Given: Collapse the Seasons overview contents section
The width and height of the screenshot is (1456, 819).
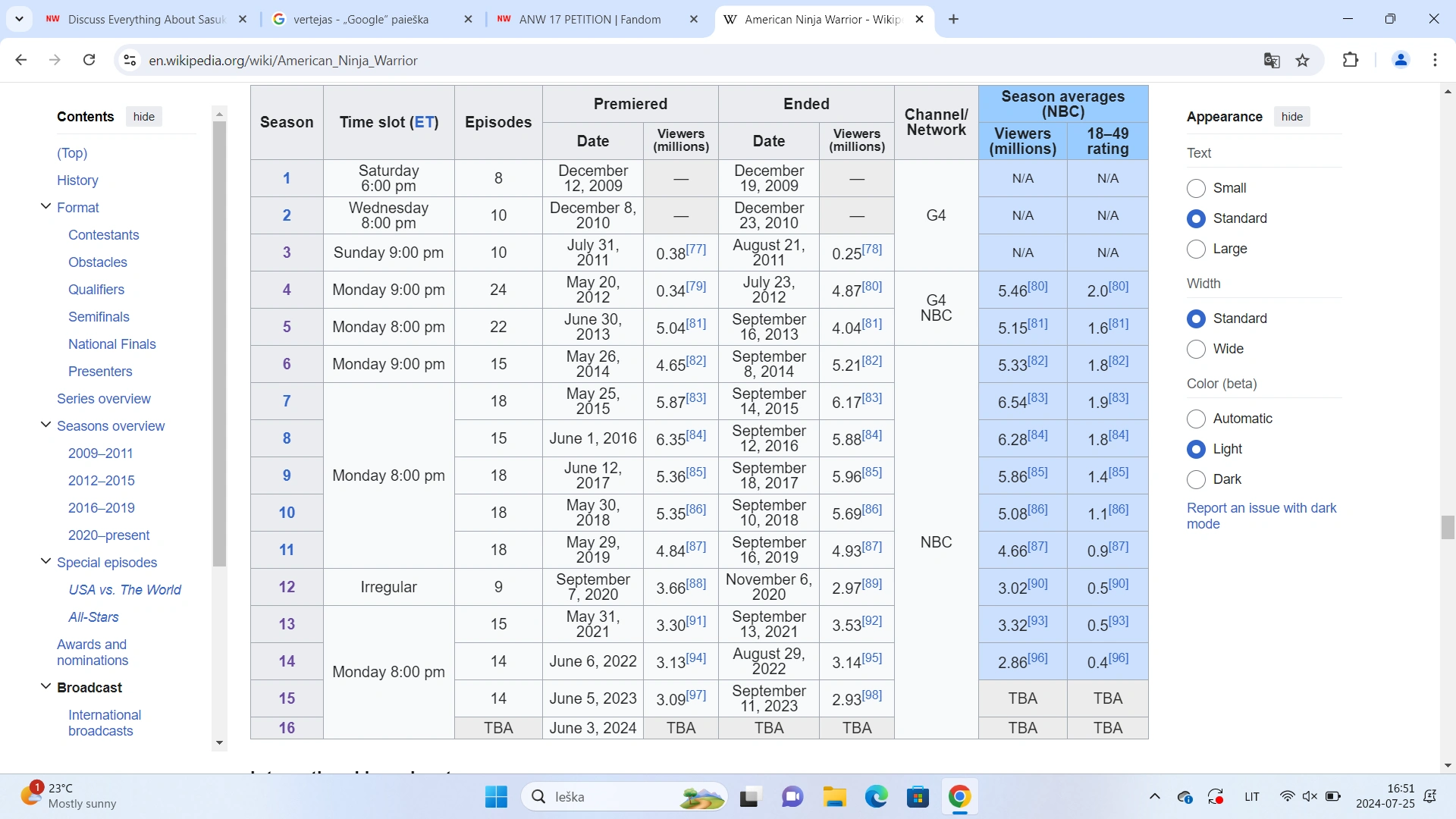Looking at the screenshot, I should [x=45, y=425].
